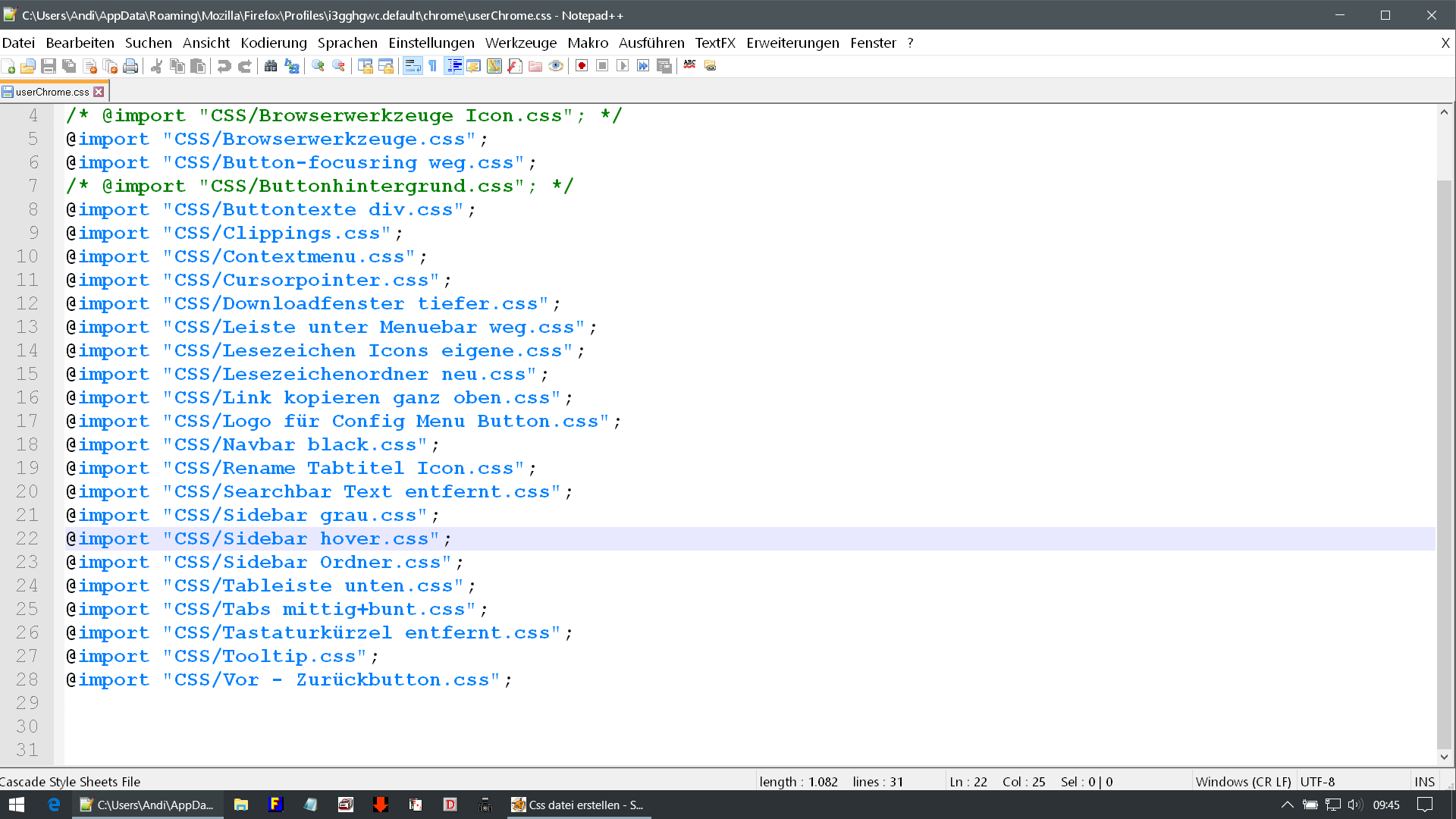Open the Windows Start button

tap(17, 805)
